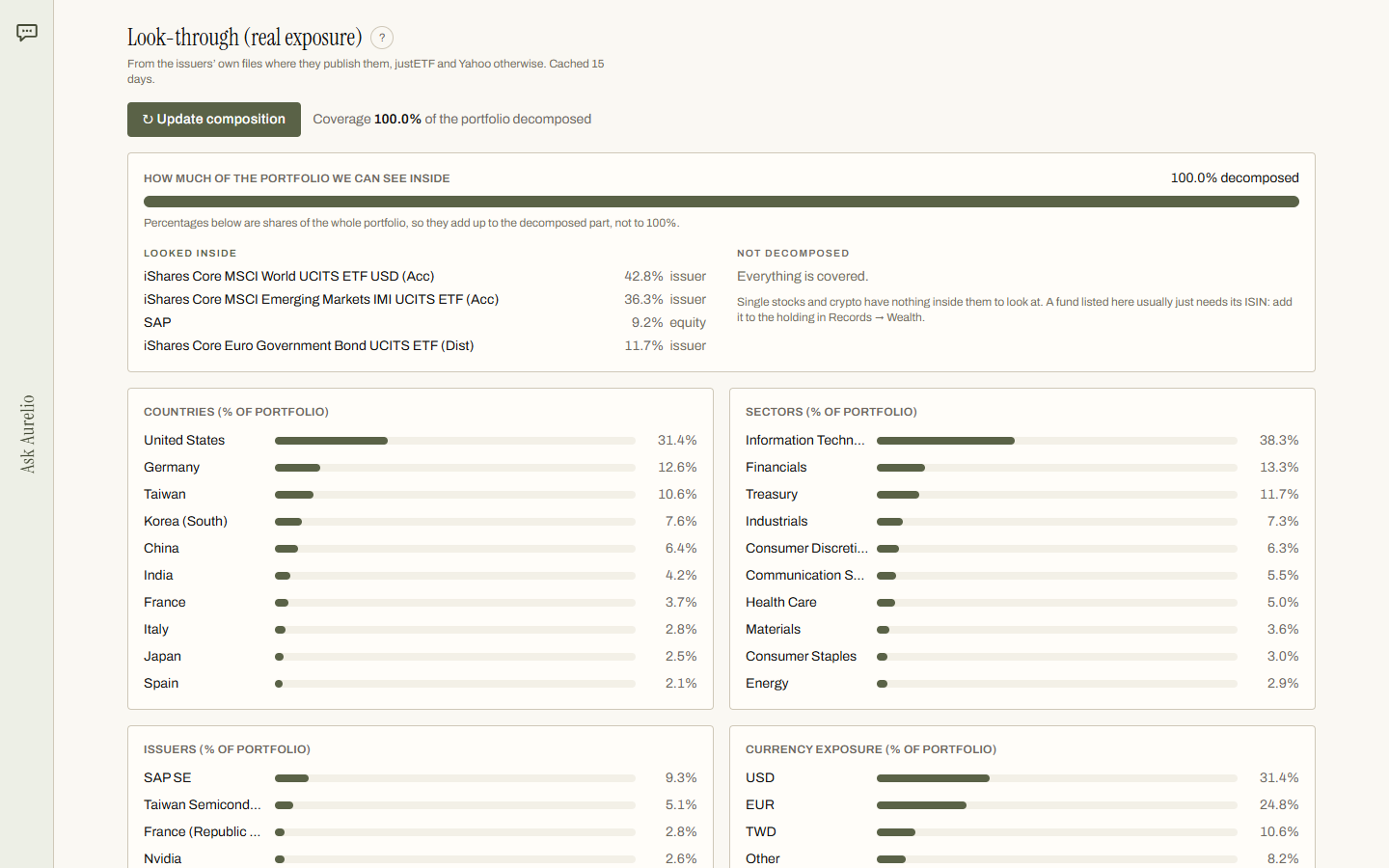Click the Taiwan country row

click(421, 494)
